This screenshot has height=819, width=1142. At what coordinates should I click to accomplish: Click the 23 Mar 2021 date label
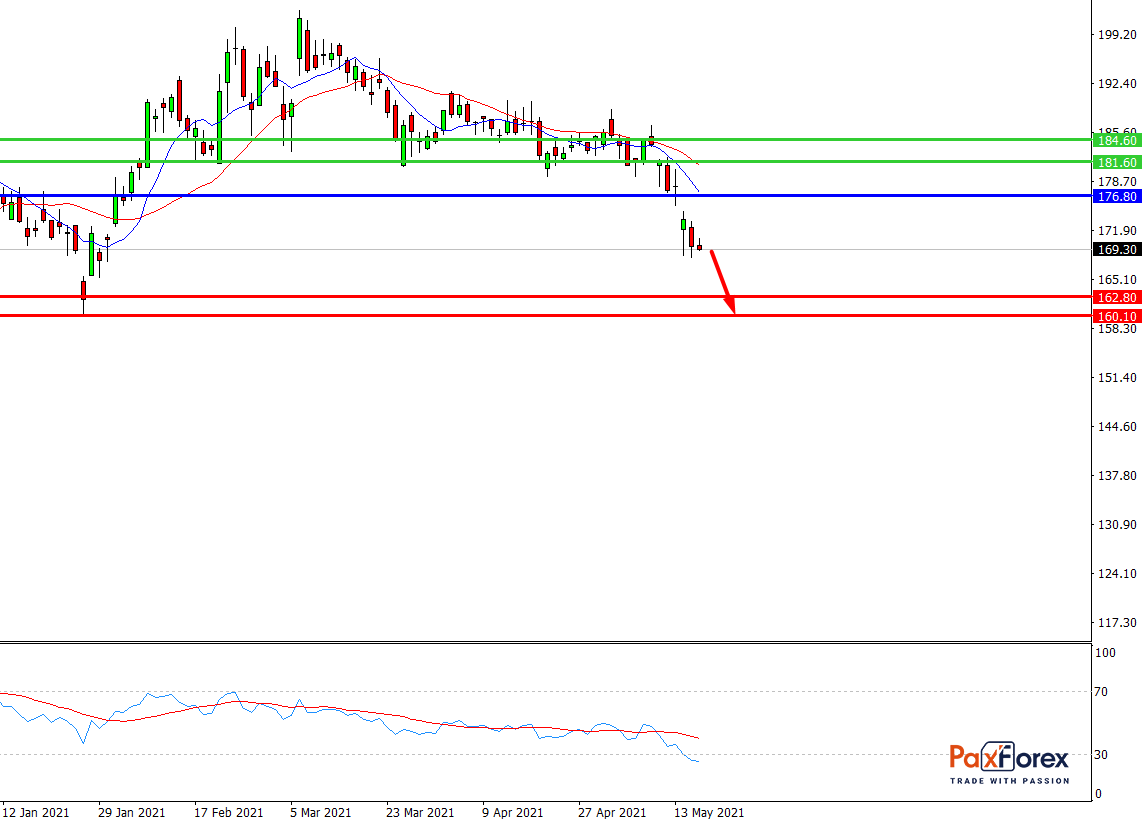click(x=420, y=812)
